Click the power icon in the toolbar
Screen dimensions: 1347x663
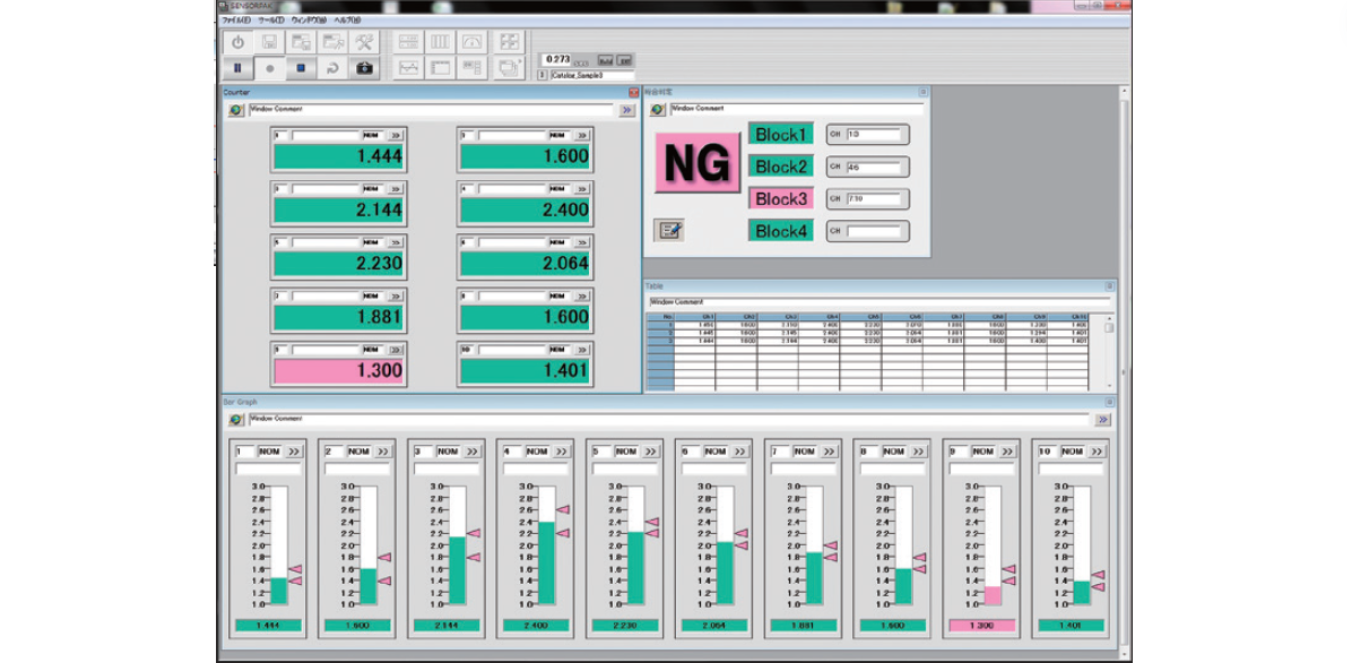click(238, 42)
